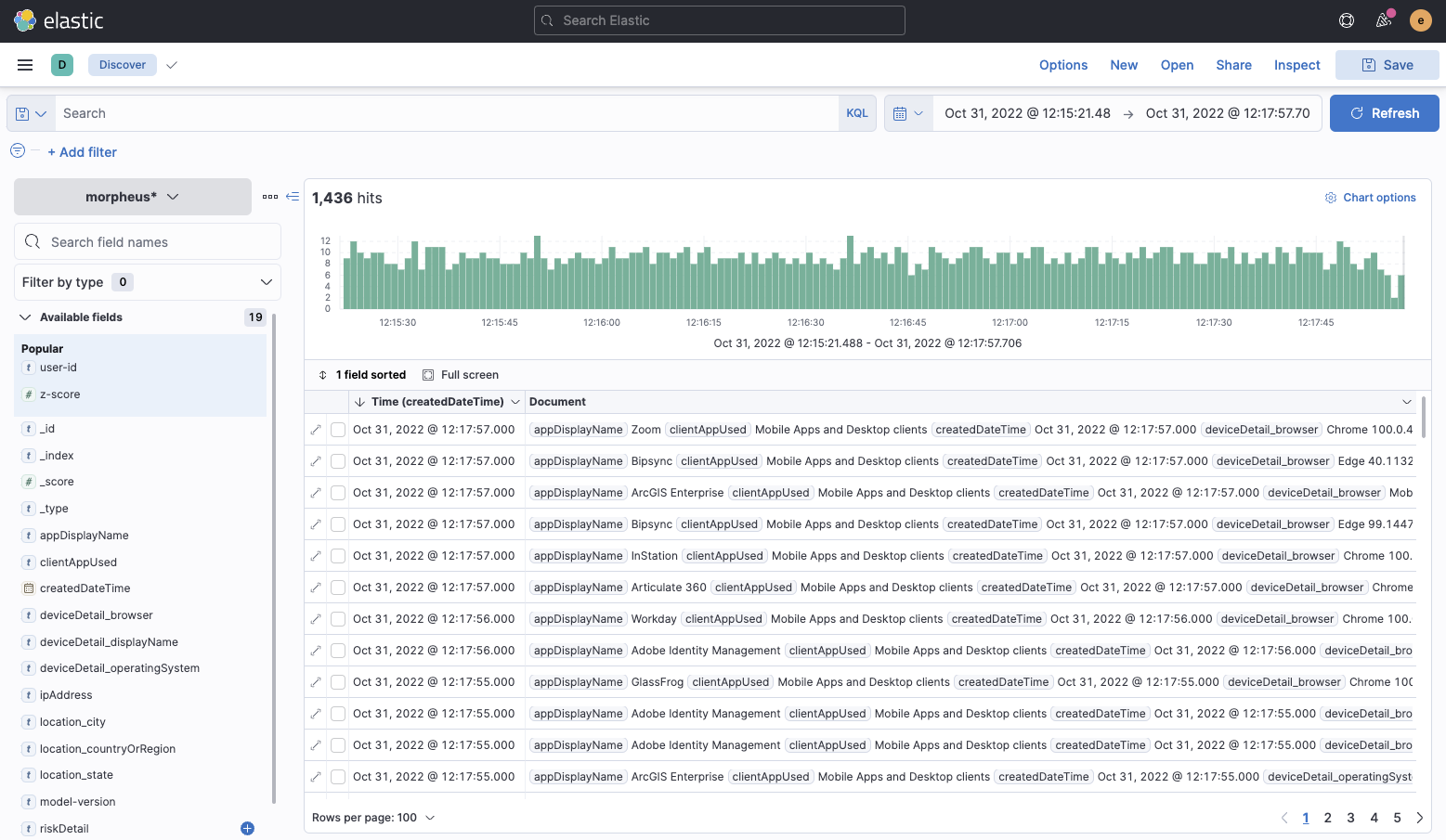1446x840 pixels.
Task: Focus the KQL Search query bar
Action: coord(446,113)
